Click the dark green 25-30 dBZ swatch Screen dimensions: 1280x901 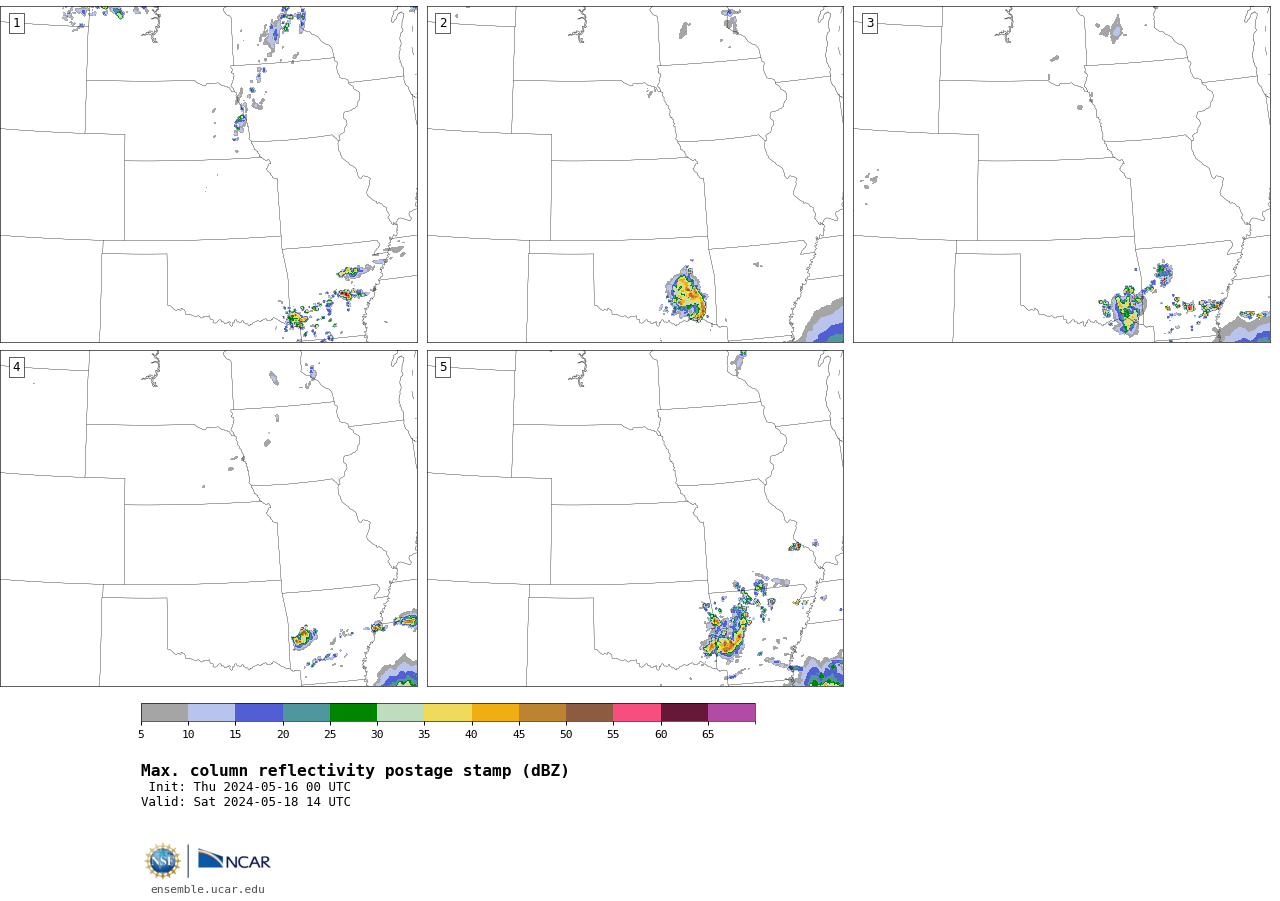(x=354, y=713)
